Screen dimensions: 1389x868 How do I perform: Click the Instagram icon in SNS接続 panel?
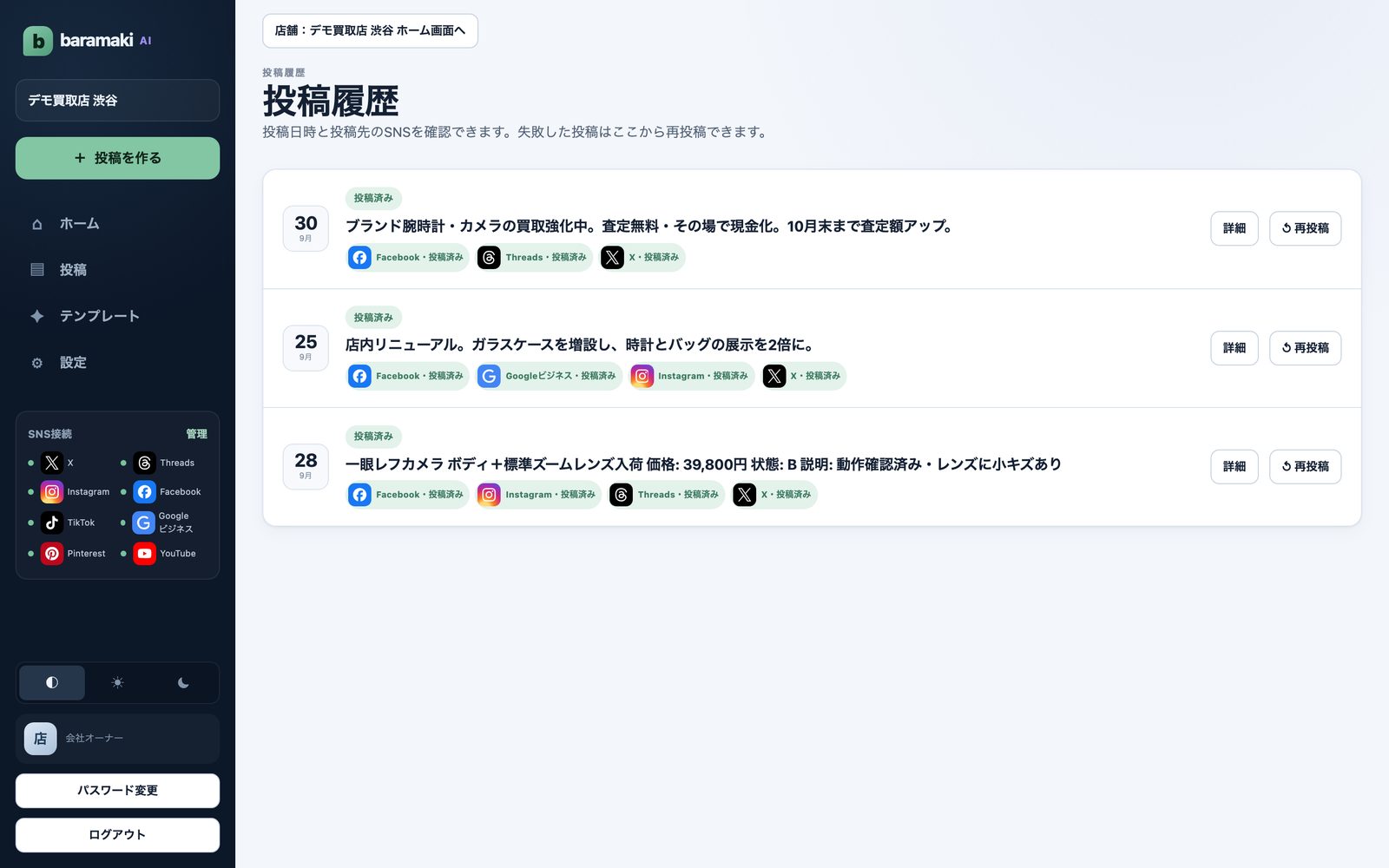point(52,492)
